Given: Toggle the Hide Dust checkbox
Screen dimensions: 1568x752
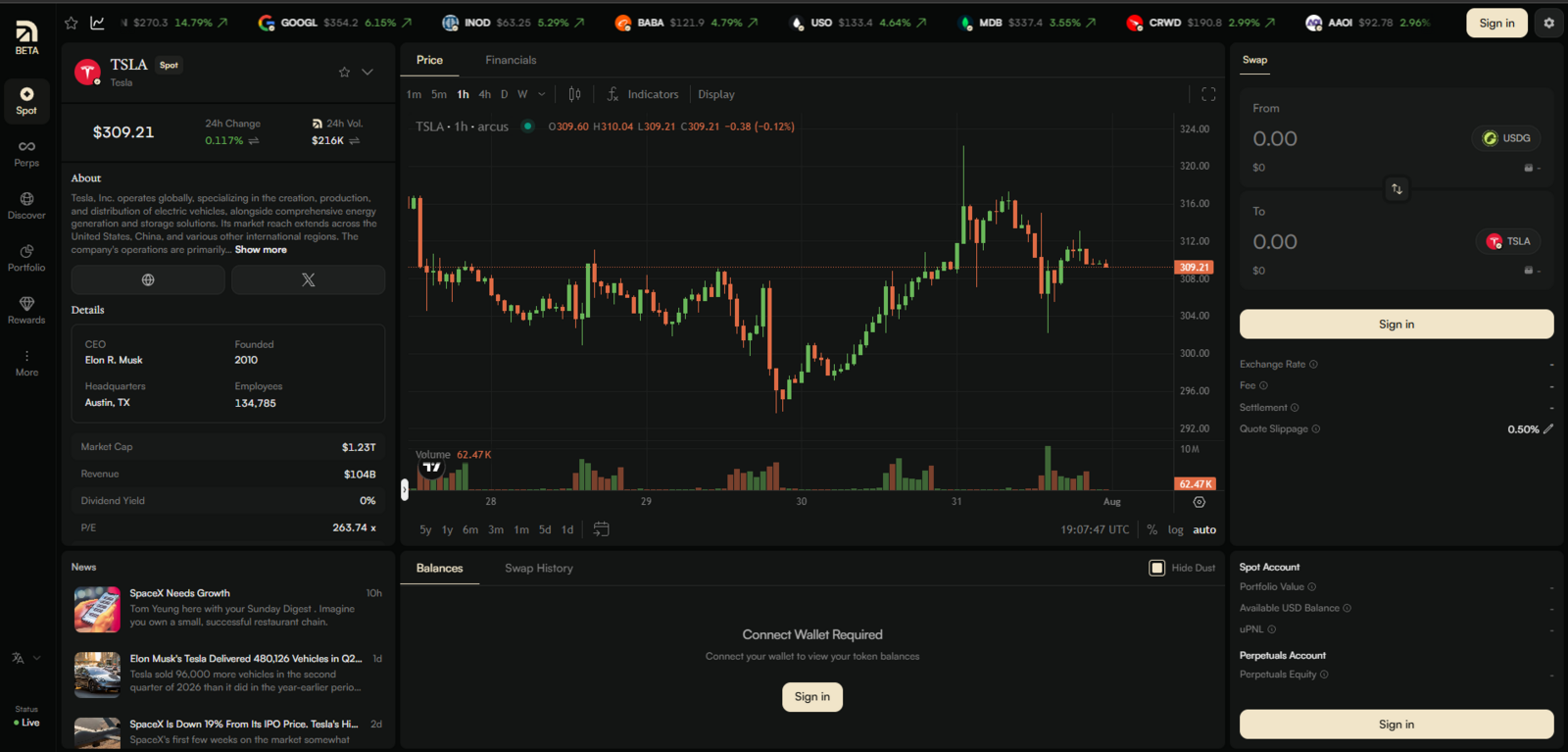Looking at the screenshot, I should click(x=1156, y=568).
